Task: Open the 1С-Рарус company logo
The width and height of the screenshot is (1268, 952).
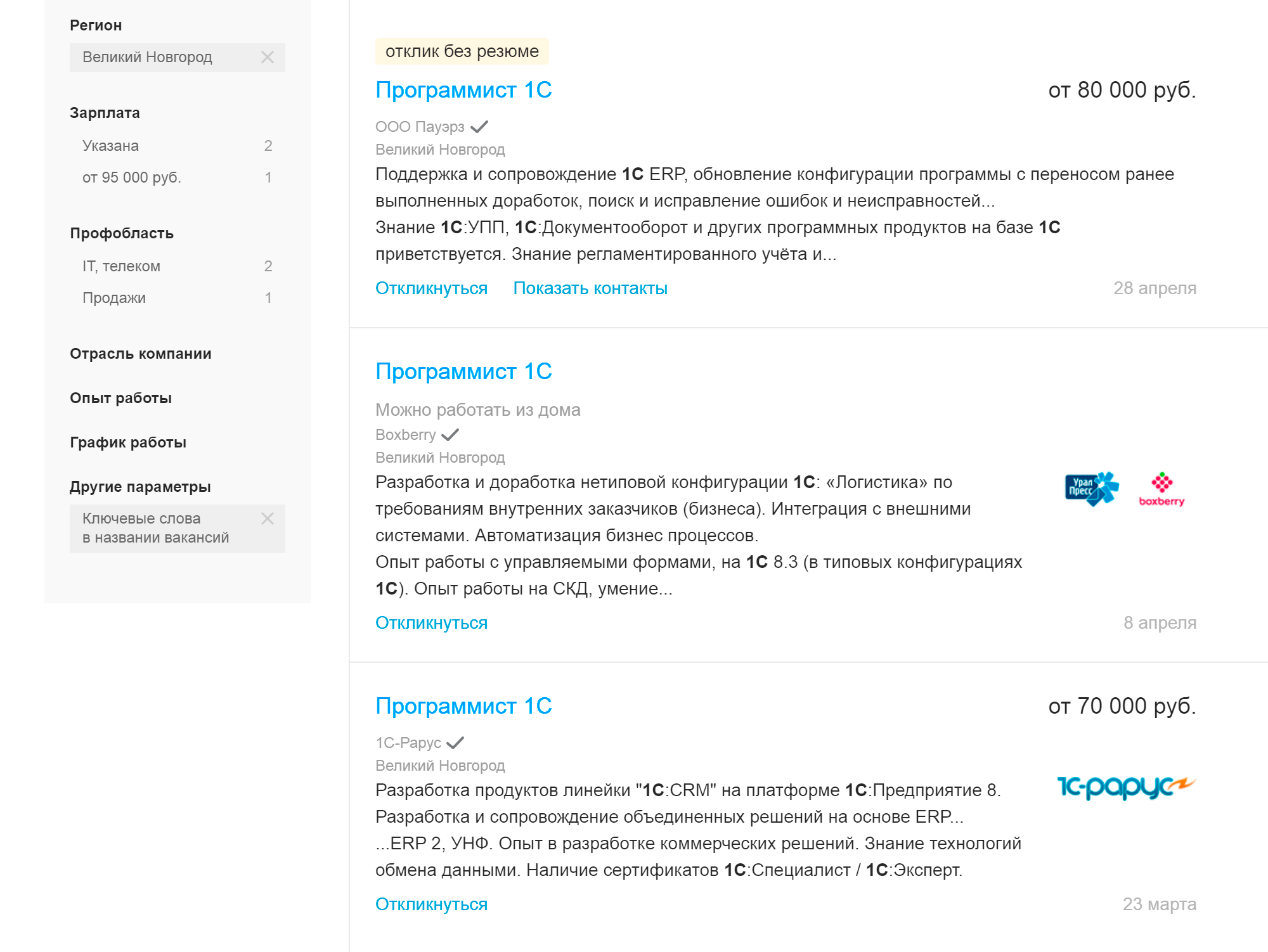Action: pyautogui.click(x=1126, y=787)
